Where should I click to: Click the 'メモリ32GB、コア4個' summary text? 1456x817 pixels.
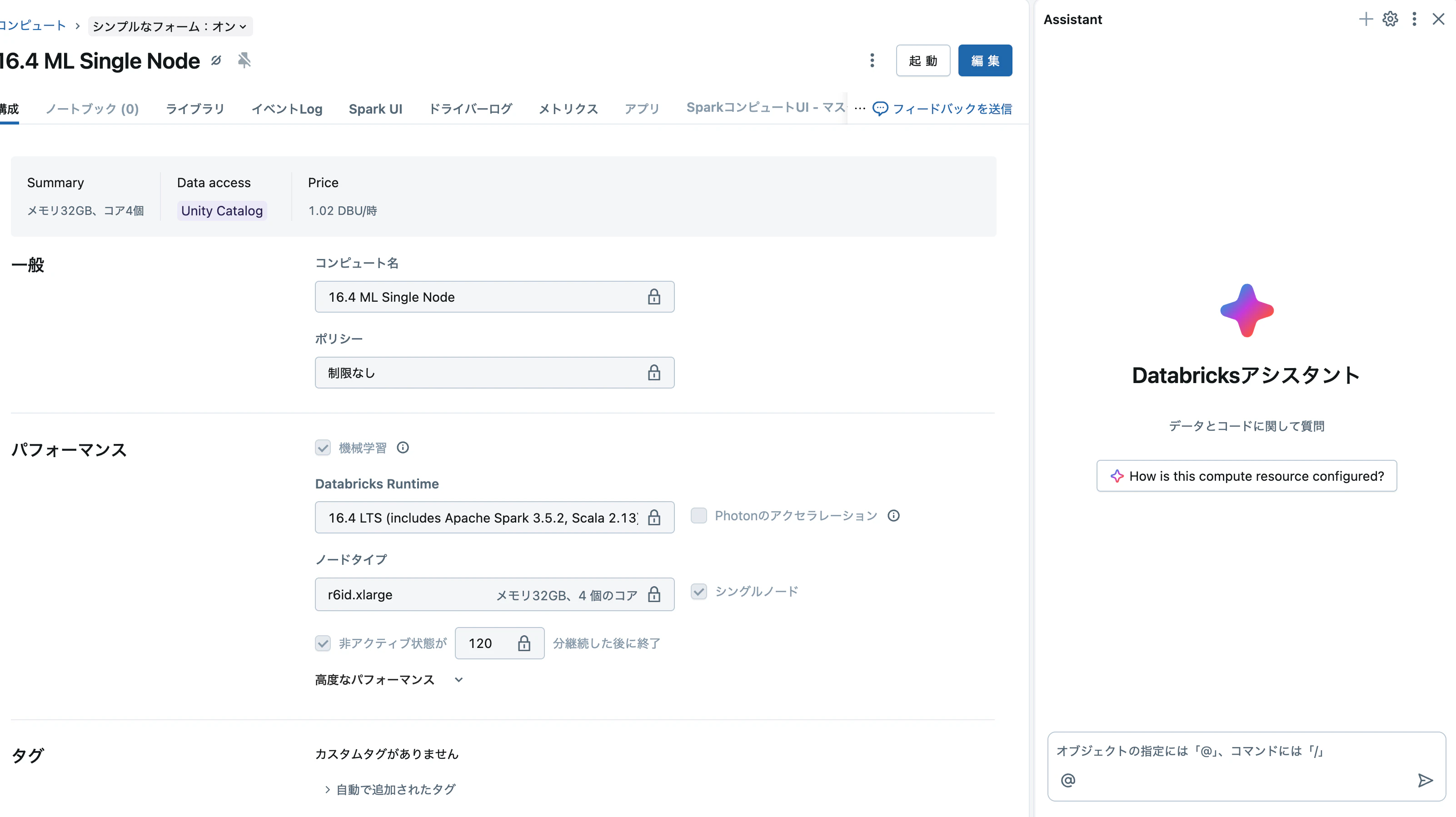coord(85,211)
